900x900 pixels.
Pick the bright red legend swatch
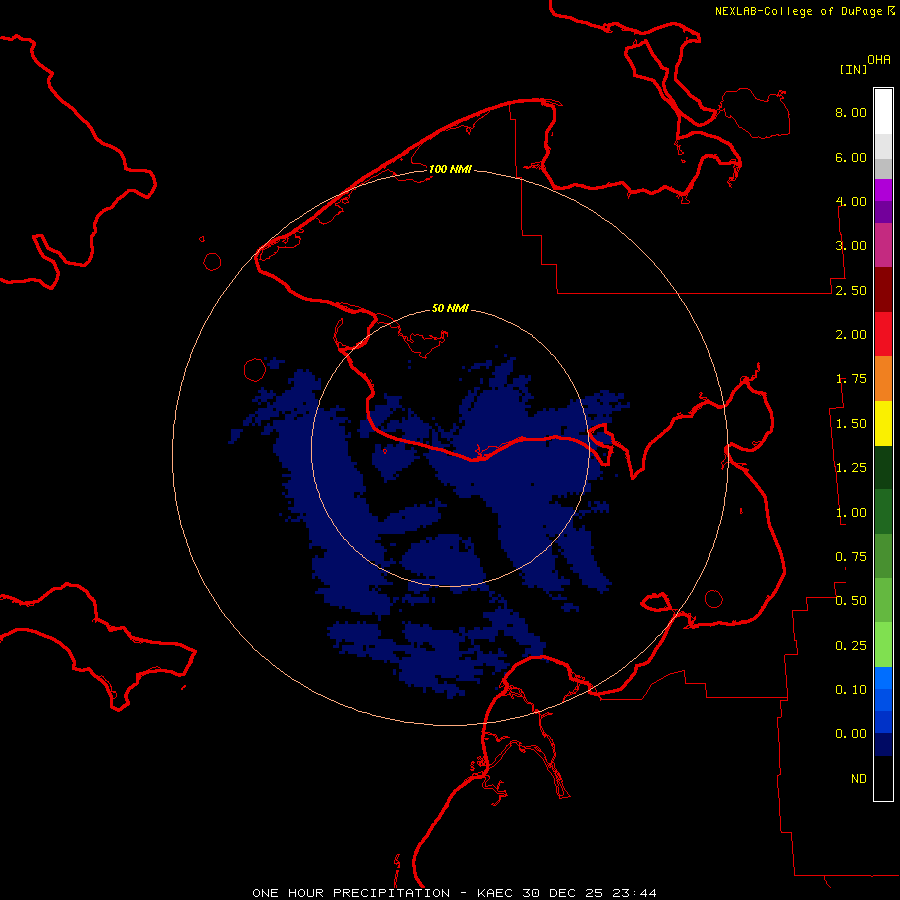(883, 334)
